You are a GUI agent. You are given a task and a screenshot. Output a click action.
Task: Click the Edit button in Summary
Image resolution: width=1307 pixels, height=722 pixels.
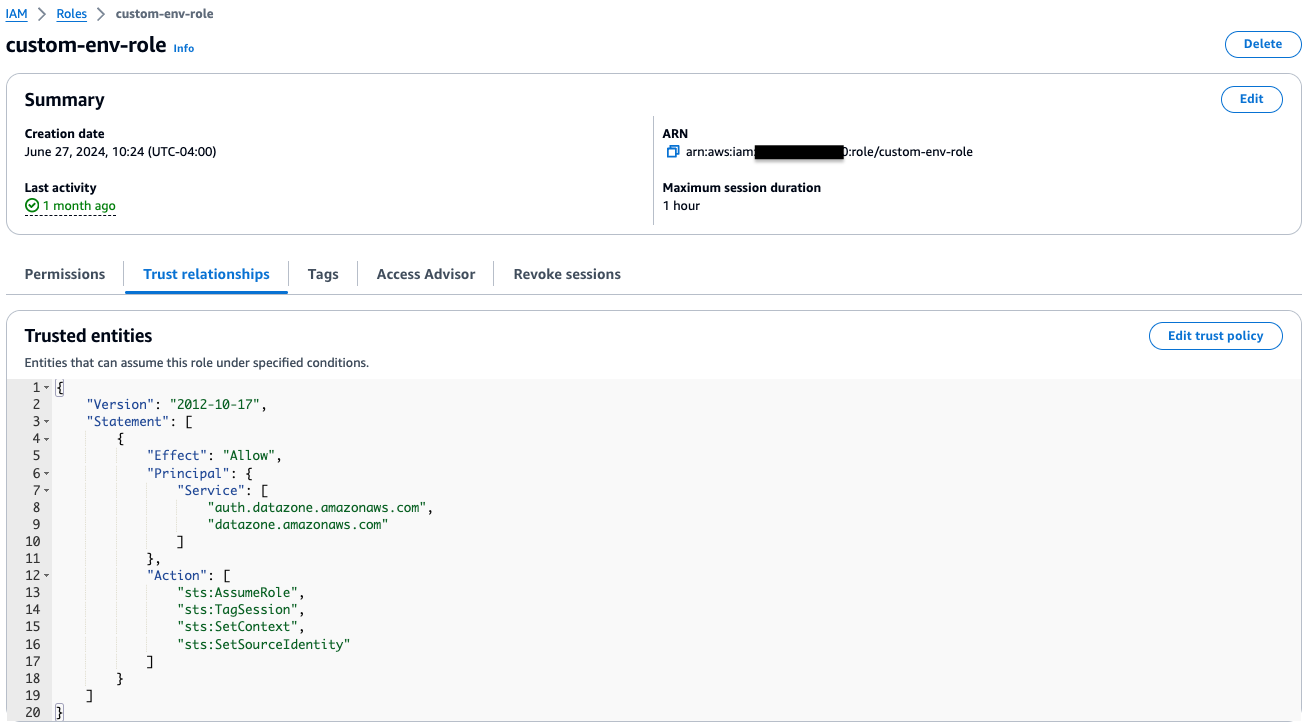[x=1252, y=99]
